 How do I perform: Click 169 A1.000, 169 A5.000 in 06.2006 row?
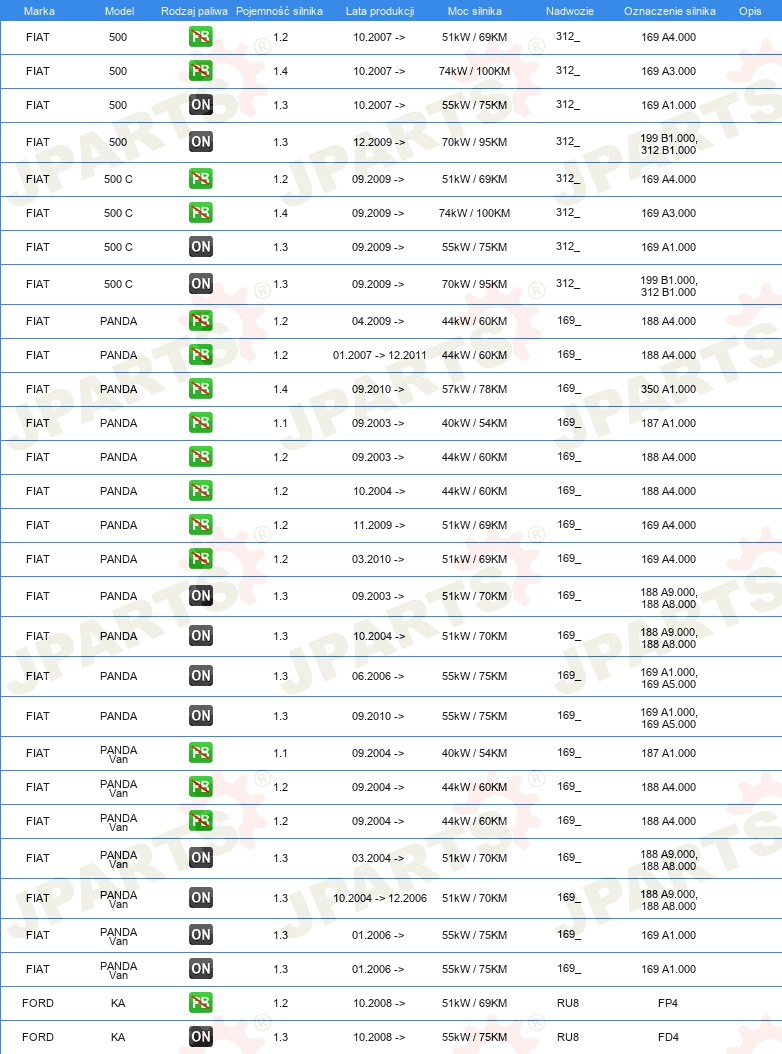(668, 678)
